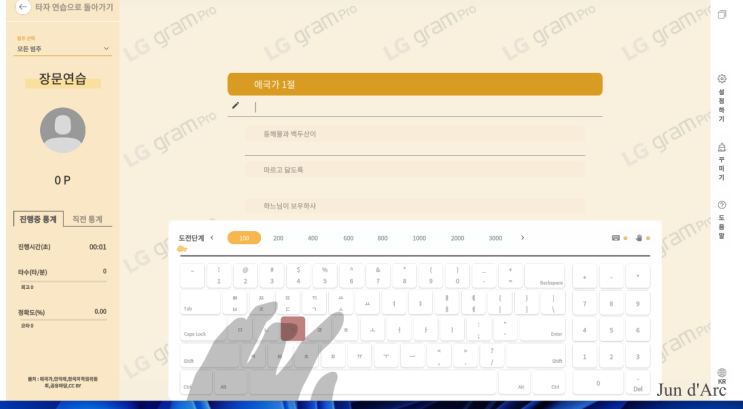This screenshot has width=743, height=409.
Task: Select challenge level 1000
Action: tap(419, 238)
